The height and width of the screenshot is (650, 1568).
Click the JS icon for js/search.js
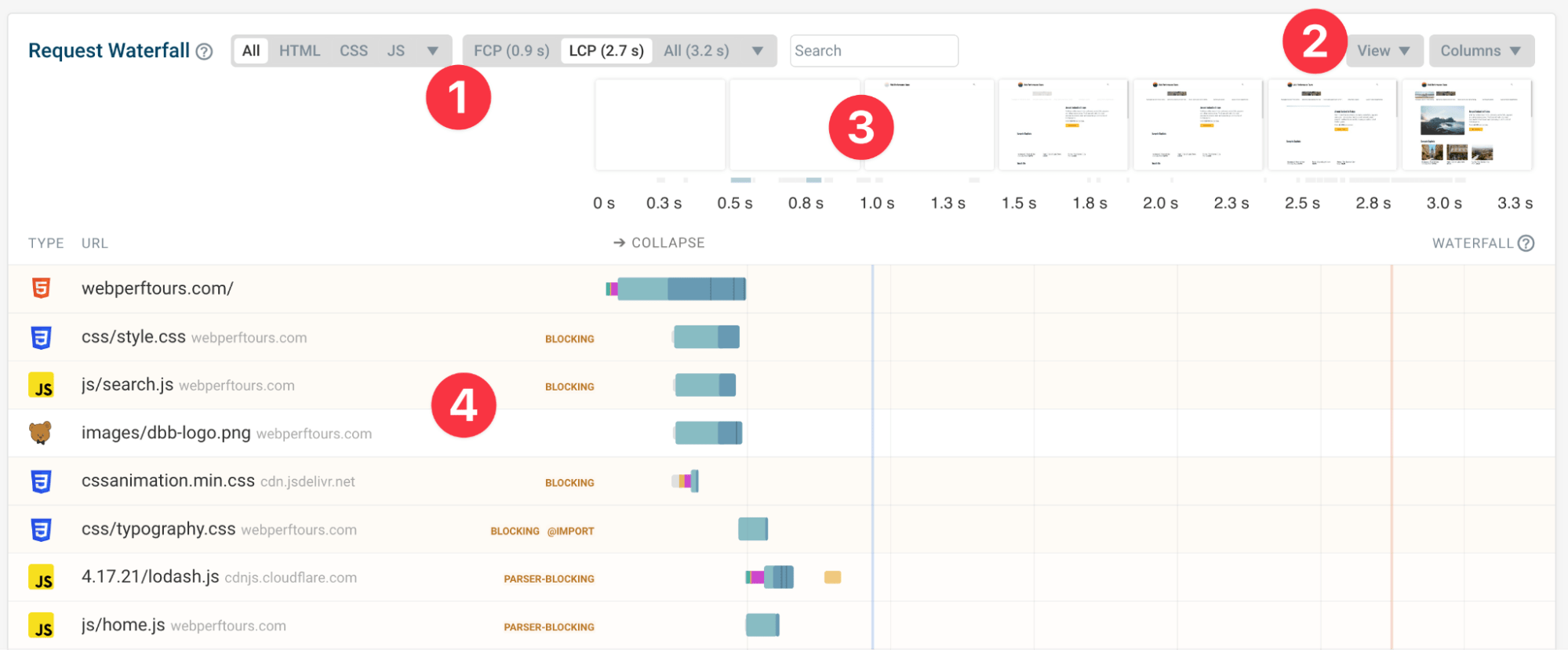[41, 385]
